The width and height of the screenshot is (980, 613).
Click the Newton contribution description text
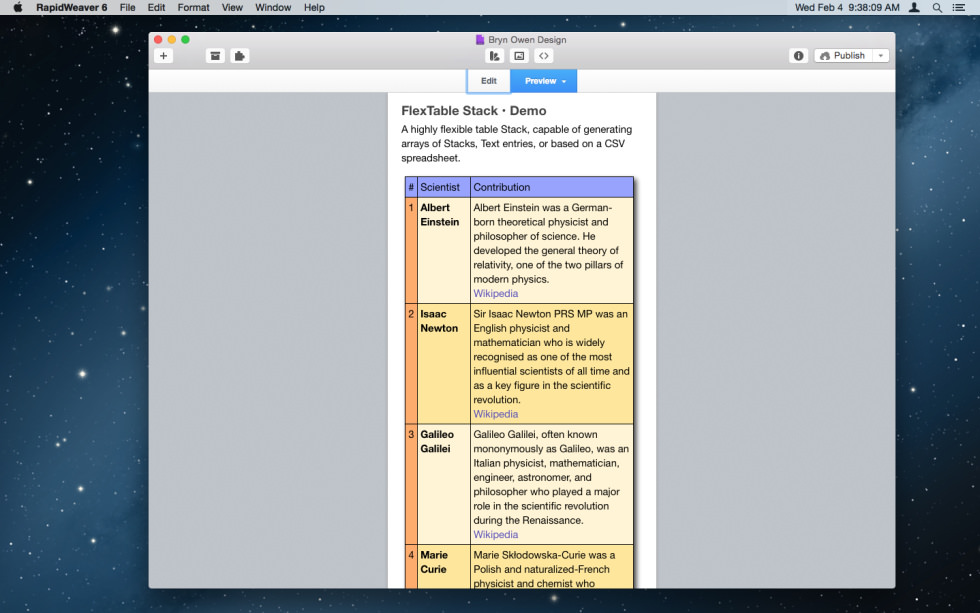click(551, 357)
